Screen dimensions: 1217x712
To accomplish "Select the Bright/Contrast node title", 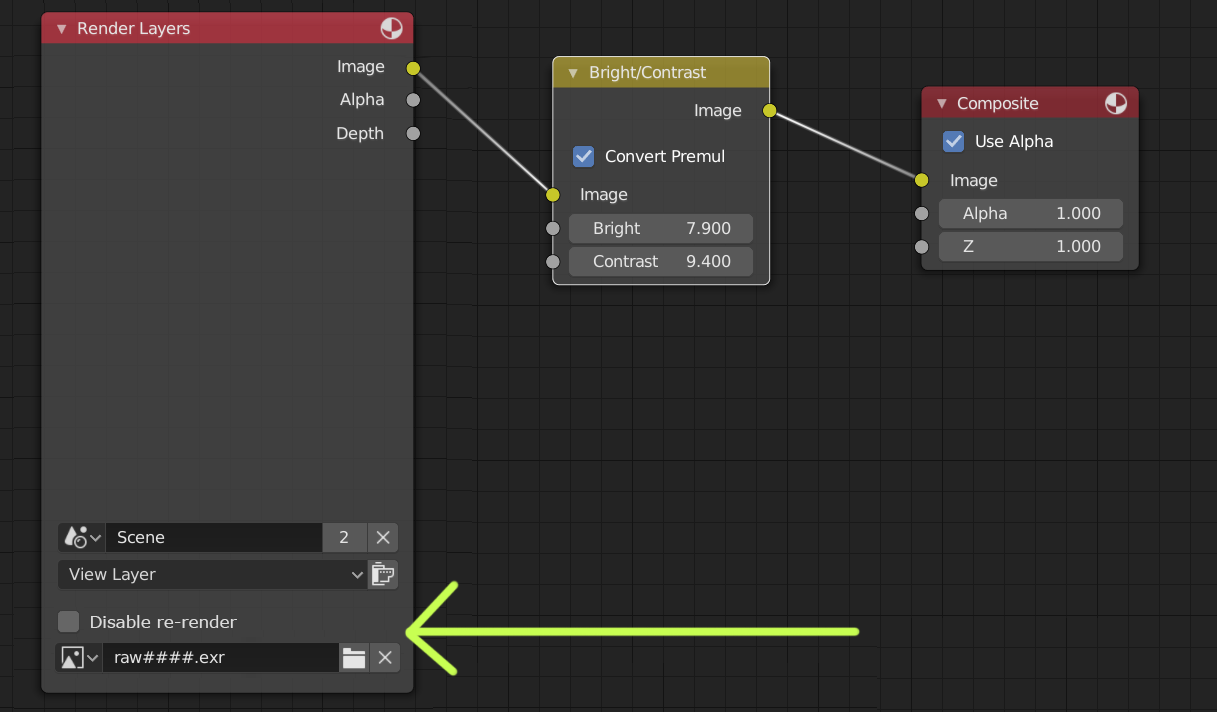I will click(x=648, y=73).
